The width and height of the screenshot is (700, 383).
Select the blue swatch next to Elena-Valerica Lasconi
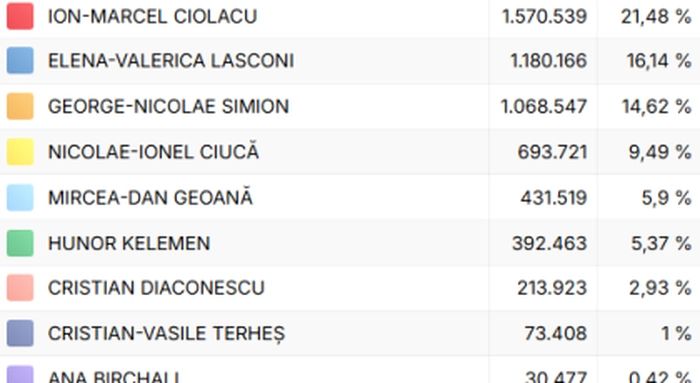[x=20, y=60]
